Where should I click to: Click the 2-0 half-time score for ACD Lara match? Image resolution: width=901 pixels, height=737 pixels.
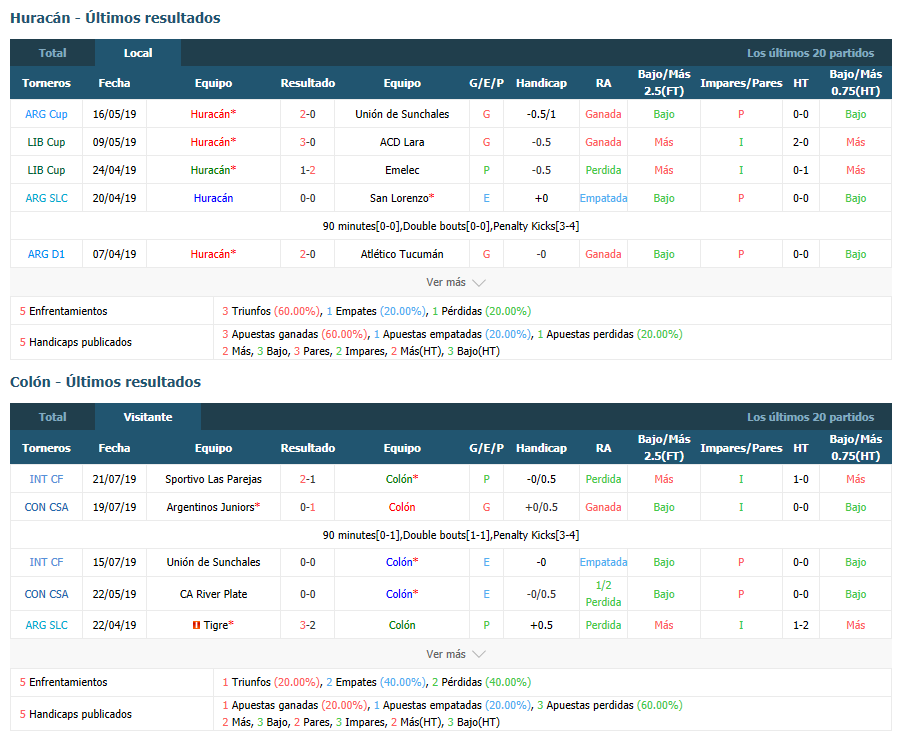801,142
